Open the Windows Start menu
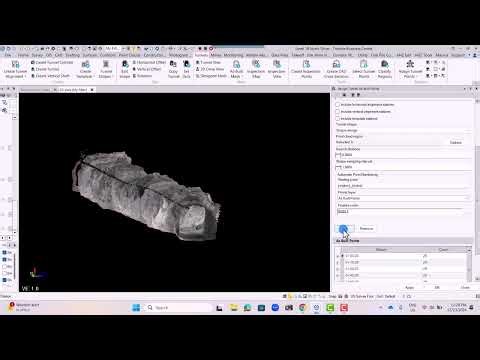Image resolution: width=480 pixels, height=360 pixels. 136,308
